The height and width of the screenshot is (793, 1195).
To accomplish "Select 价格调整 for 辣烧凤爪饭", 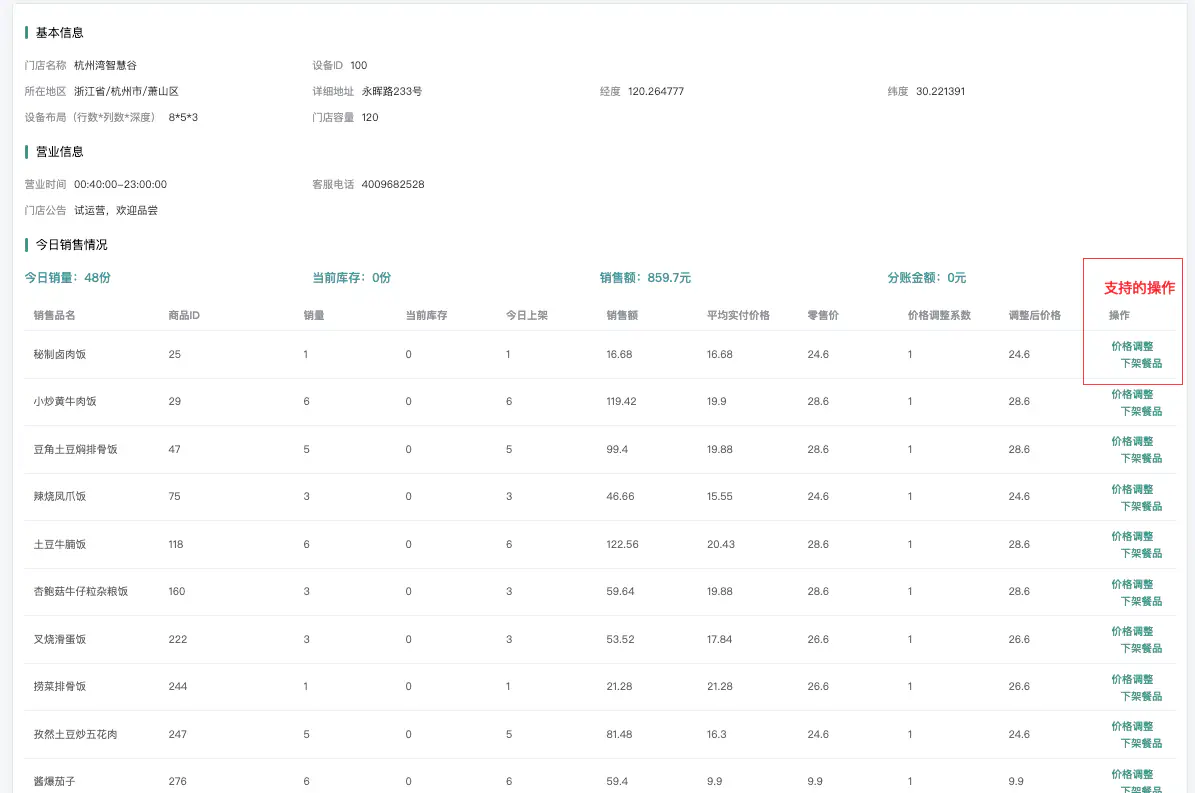I will click(x=1132, y=490).
